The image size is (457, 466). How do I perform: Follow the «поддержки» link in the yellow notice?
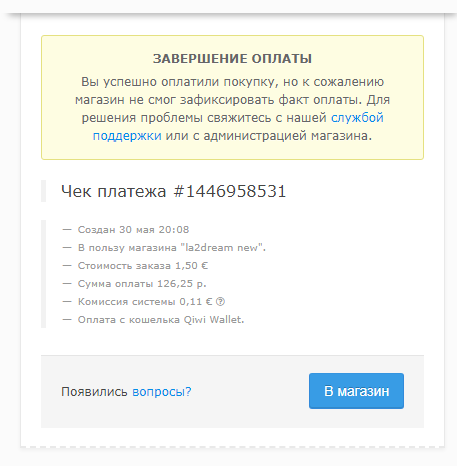[x=127, y=136]
